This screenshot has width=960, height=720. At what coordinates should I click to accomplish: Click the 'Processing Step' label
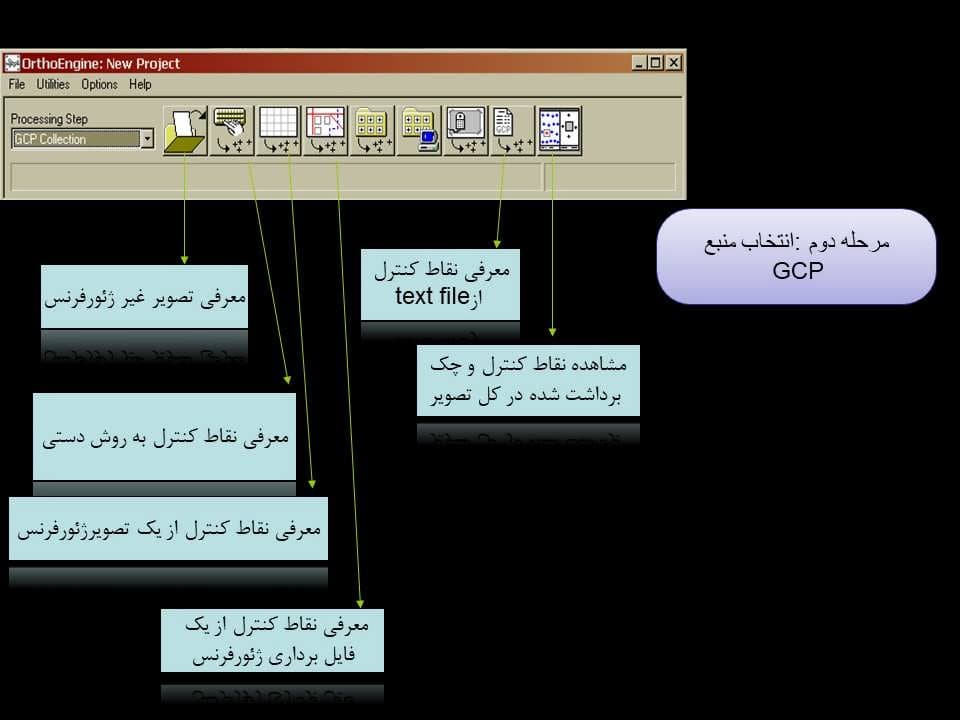click(x=49, y=119)
